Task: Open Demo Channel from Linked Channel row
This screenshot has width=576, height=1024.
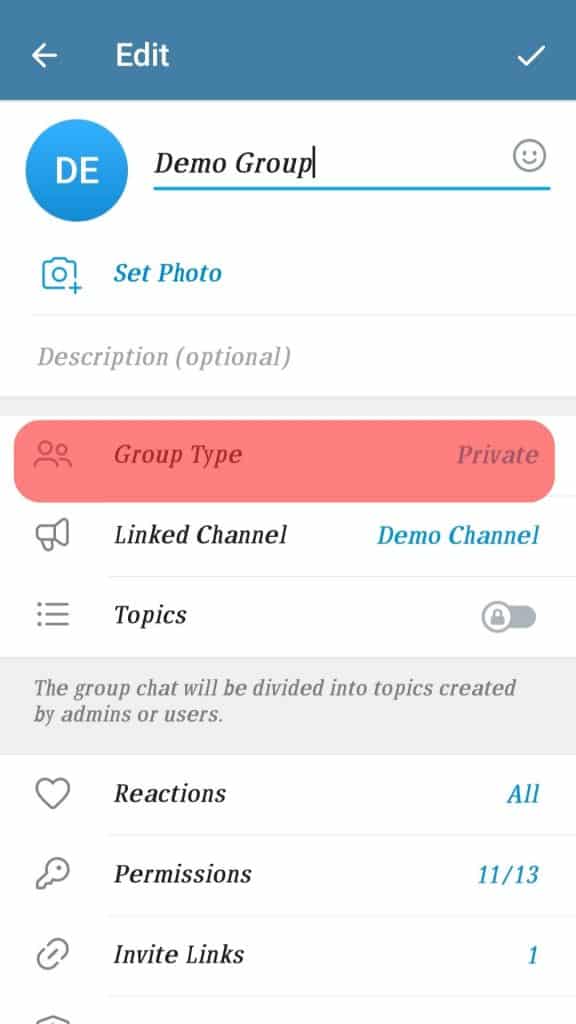Action: [457, 535]
